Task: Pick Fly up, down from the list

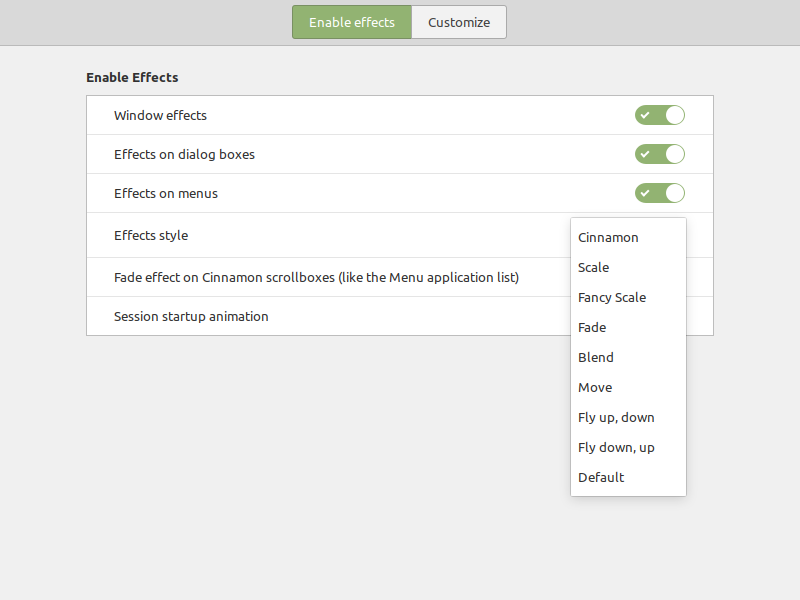Action: tap(616, 417)
